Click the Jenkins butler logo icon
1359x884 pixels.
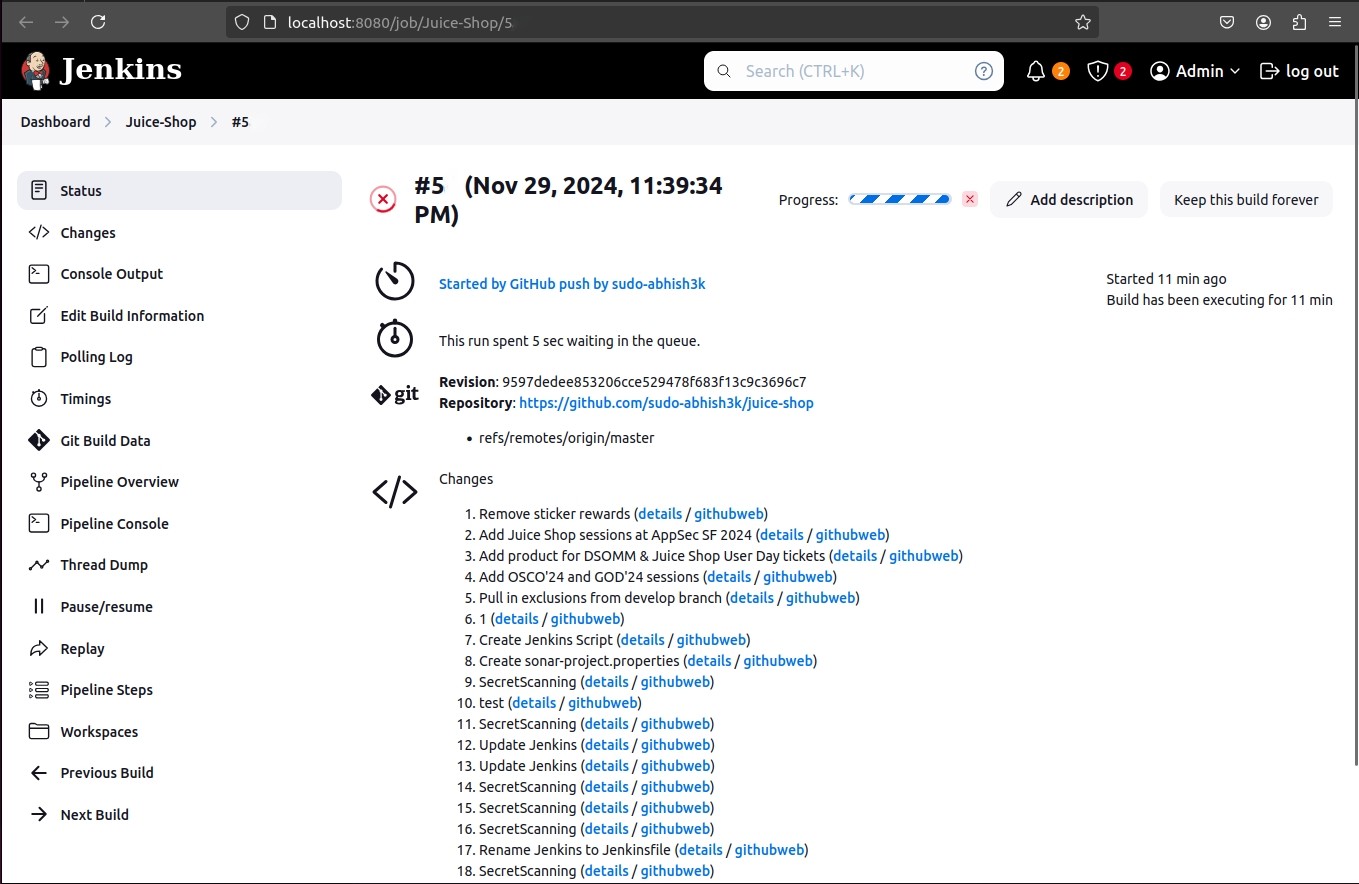click(36, 70)
